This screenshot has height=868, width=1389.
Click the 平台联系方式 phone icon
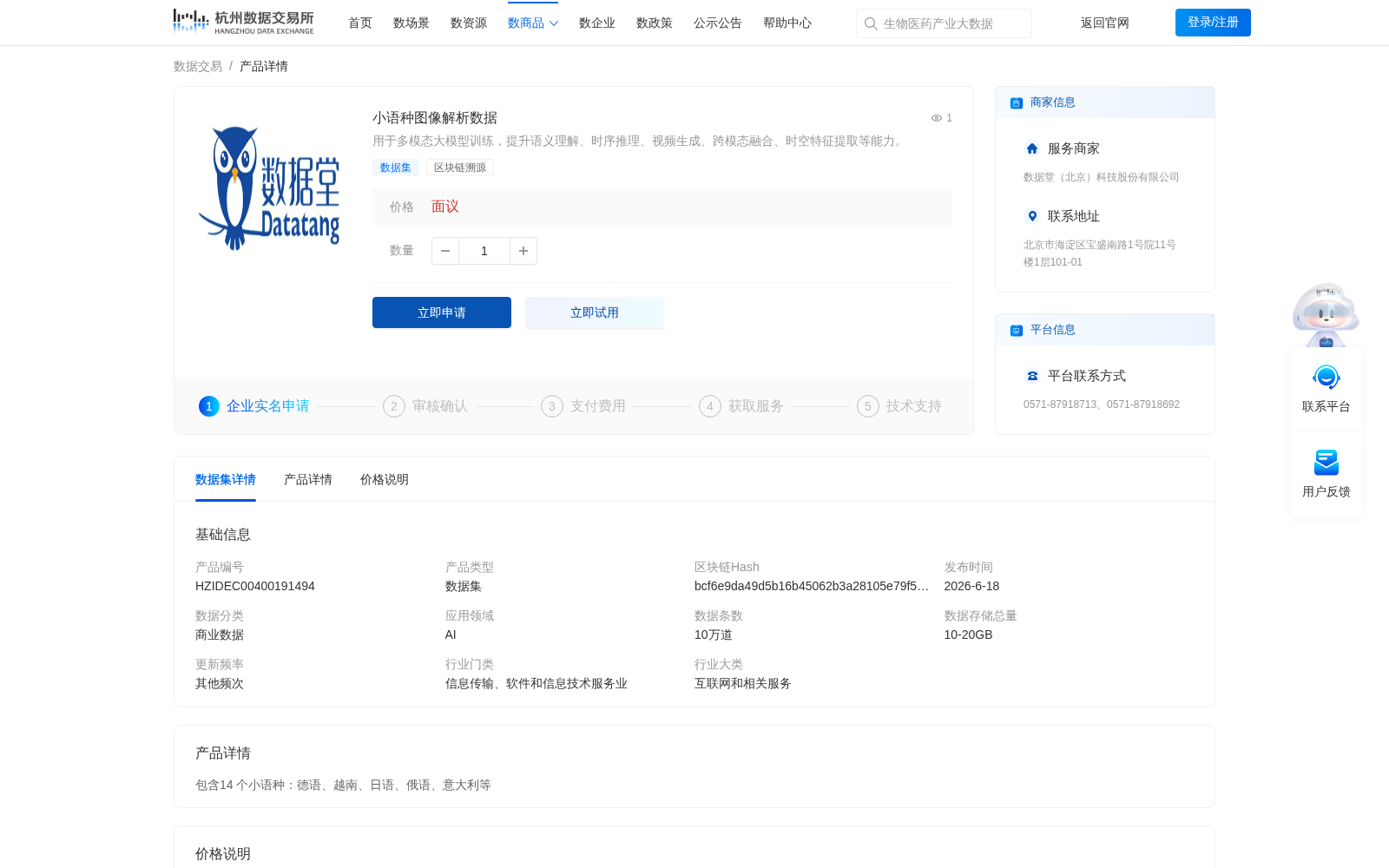1032,376
